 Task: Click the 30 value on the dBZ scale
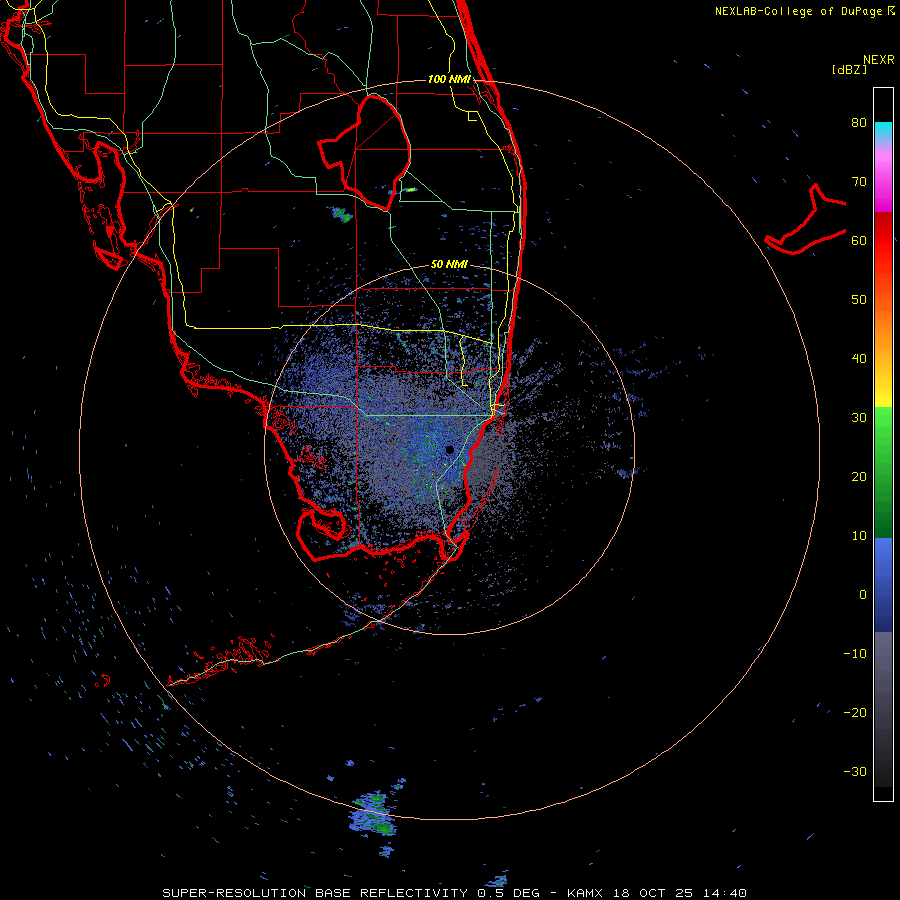[x=859, y=418]
